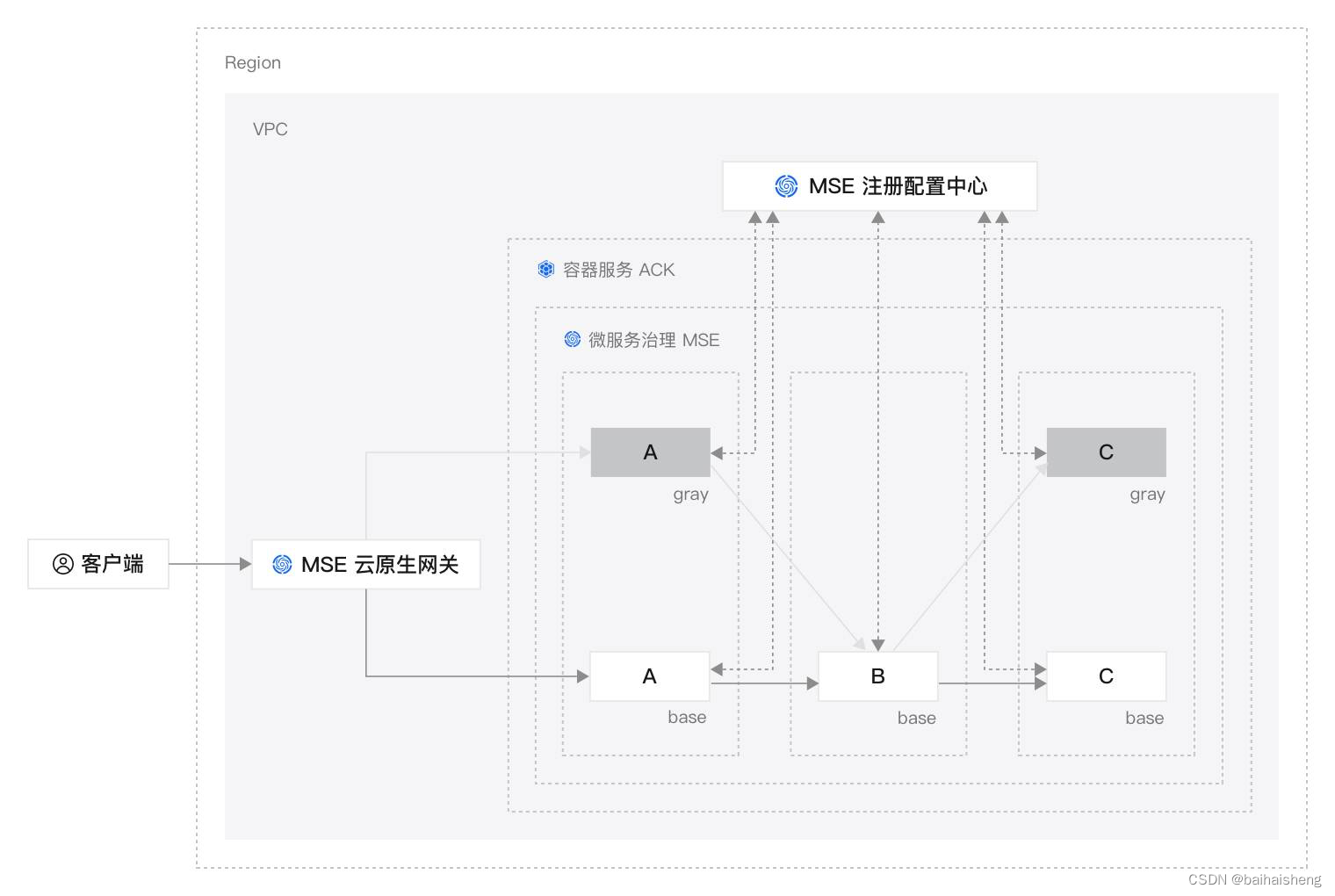Click the 微服务治理 MSE label
Image resolution: width=1335 pixels, height=896 pixels.
pyautogui.click(x=653, y=340)
